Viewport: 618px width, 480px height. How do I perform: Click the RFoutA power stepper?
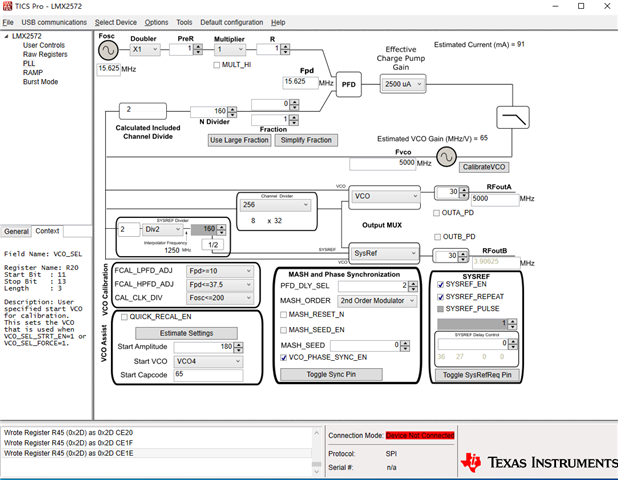point(464,193)
